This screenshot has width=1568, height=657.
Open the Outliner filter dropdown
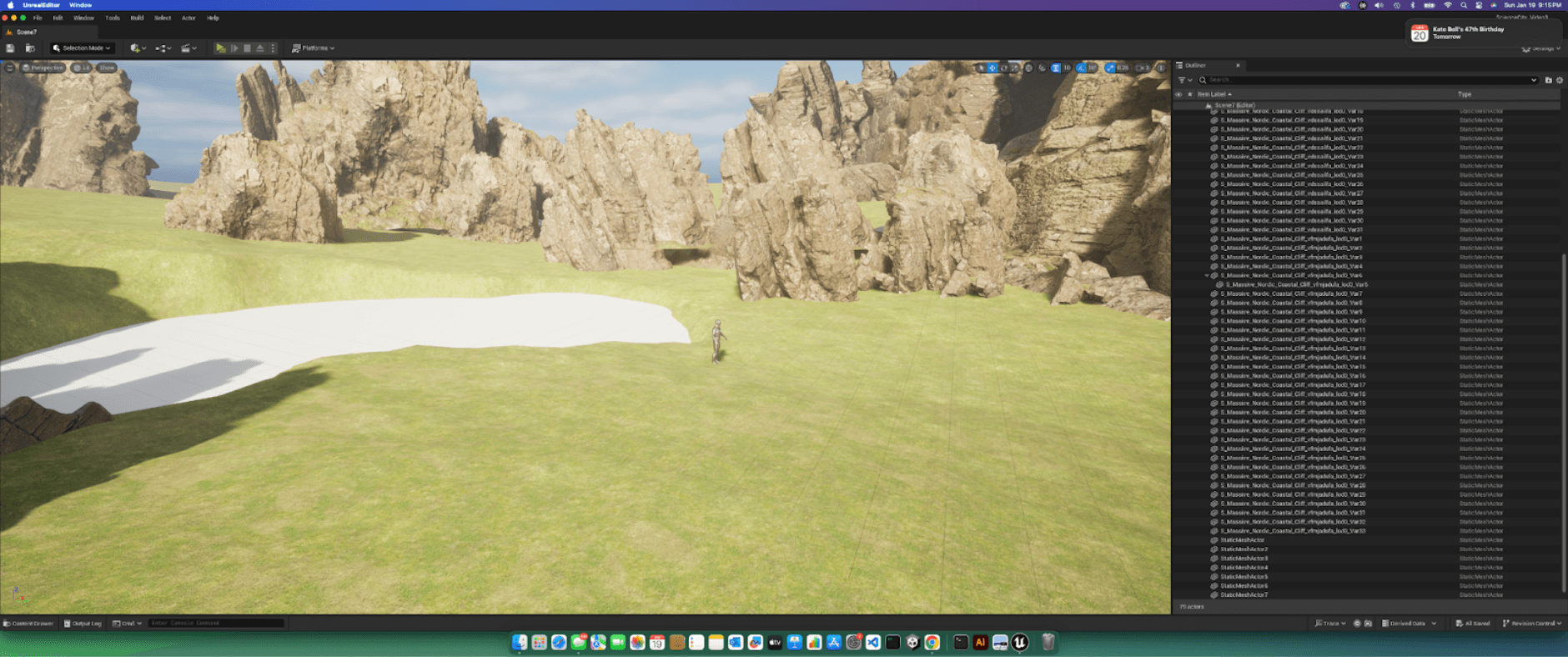[1184, 80]
